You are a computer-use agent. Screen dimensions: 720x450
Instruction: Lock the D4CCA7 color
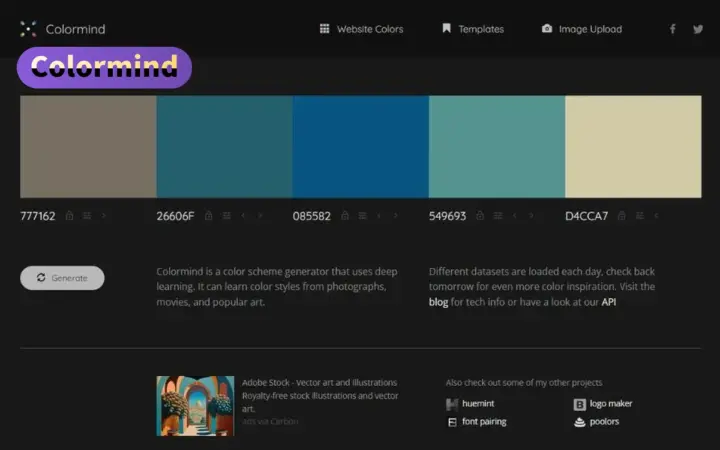coord(622,215)
